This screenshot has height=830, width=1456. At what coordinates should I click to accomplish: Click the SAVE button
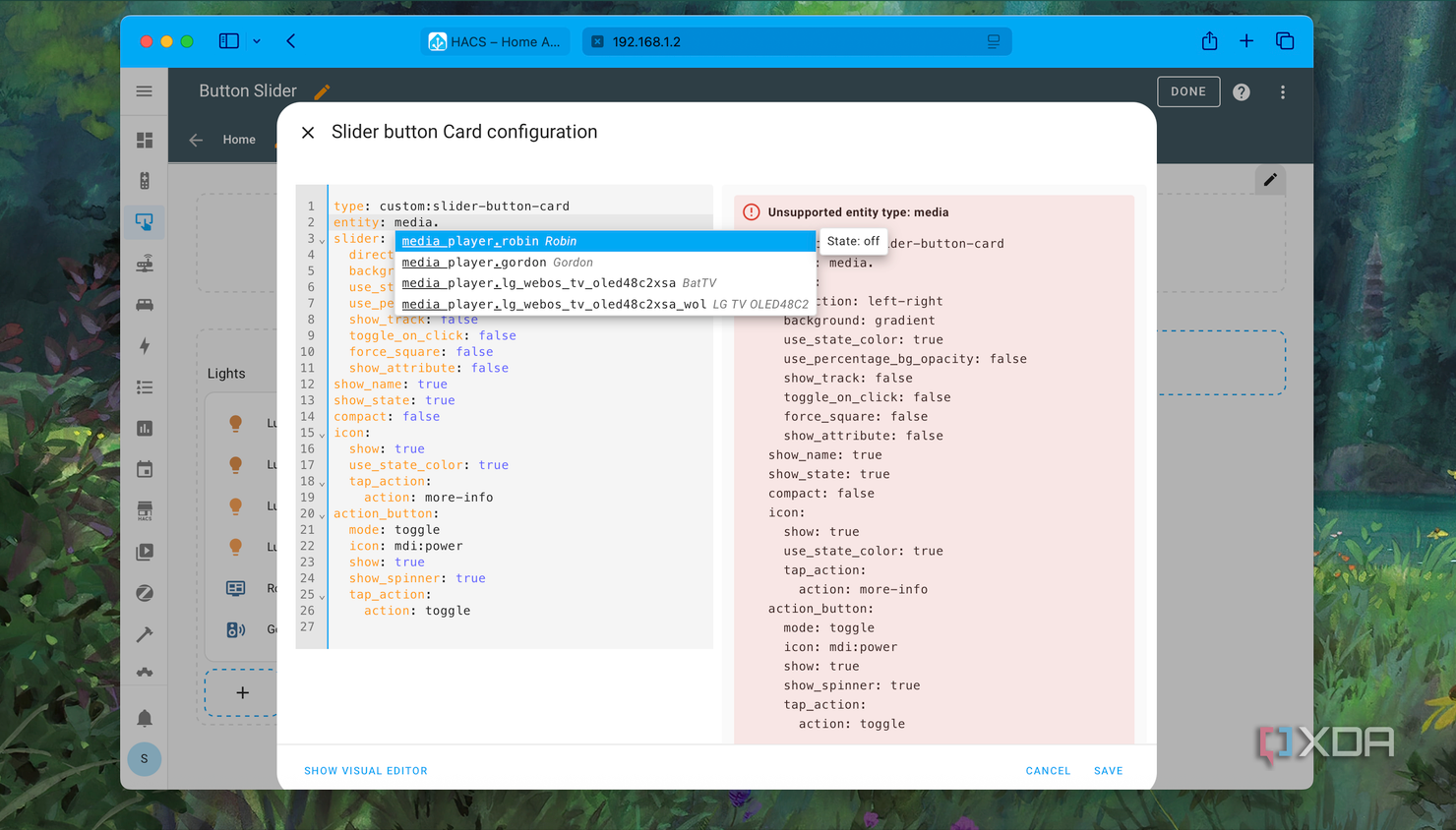click(1109, 771)
